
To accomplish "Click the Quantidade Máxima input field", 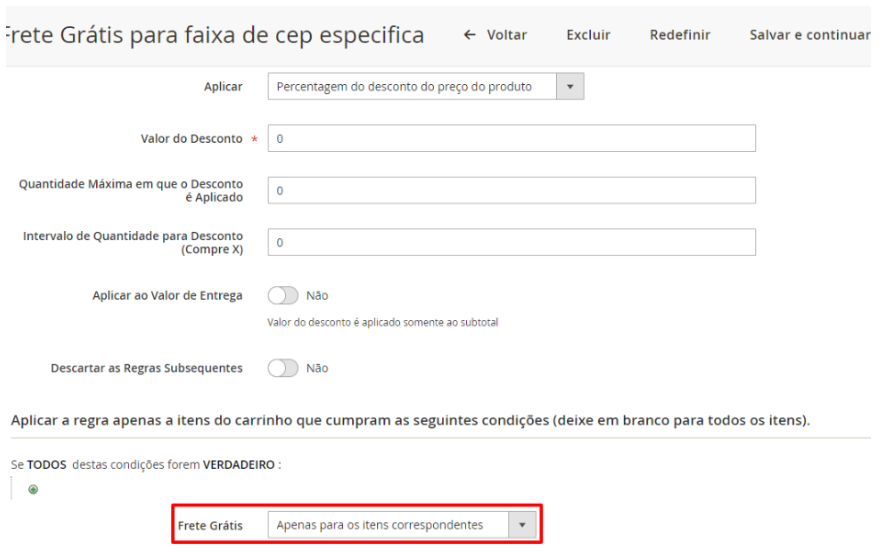I will pos(511,190).
